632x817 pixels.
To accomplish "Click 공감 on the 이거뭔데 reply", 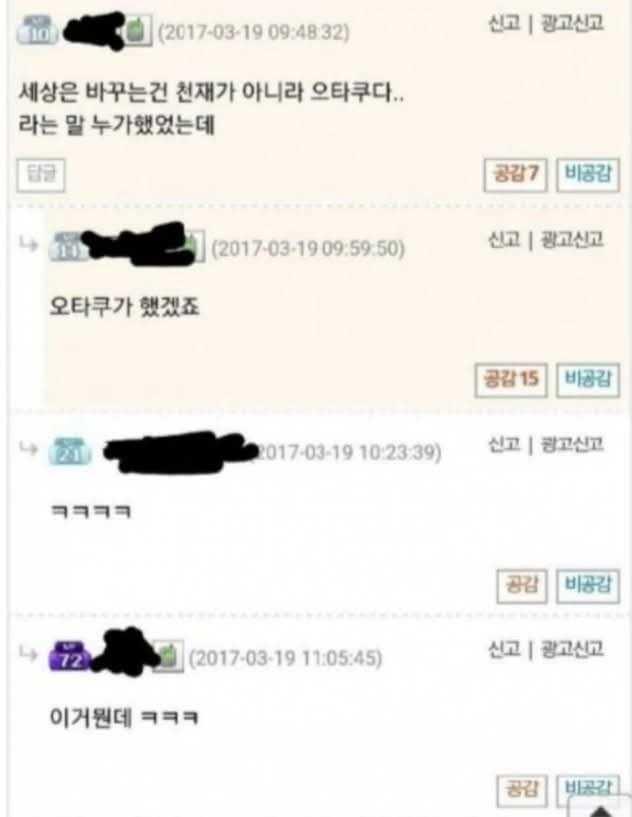I will tap(522, 790).
